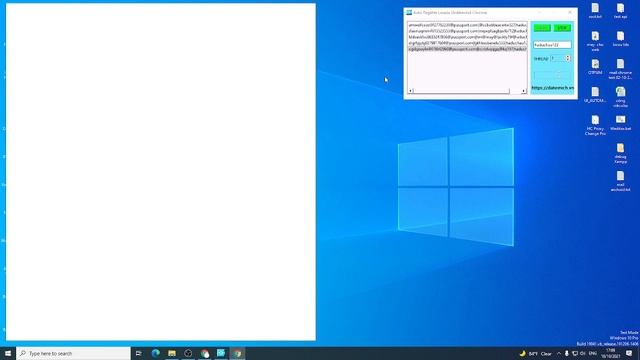This screenshot has height=360, width=640.
Task: Select the first account row in the list
Action: [467, 25]
